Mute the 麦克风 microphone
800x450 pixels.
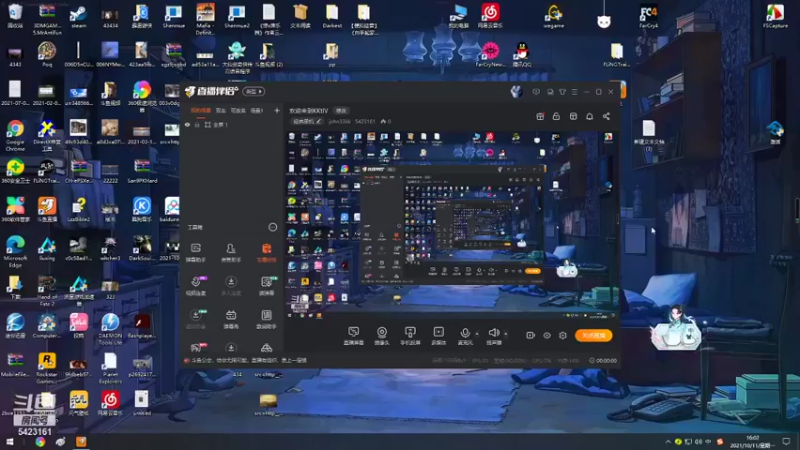[465, 336]
